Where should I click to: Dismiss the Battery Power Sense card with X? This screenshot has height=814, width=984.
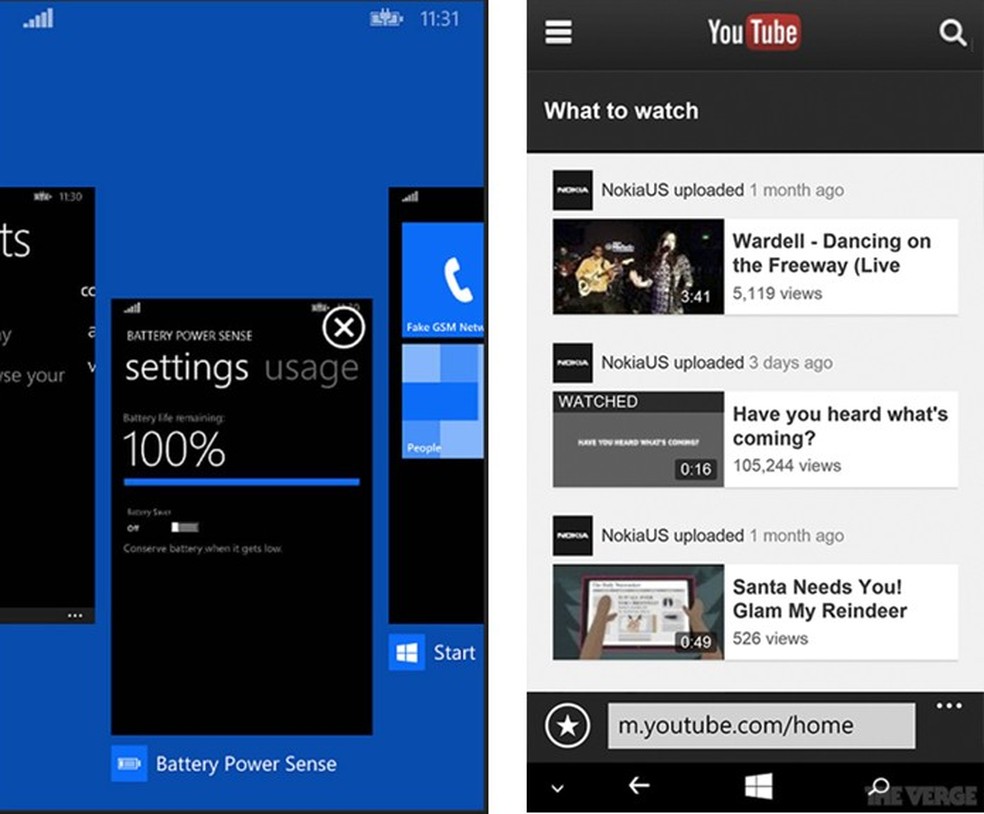343,328
